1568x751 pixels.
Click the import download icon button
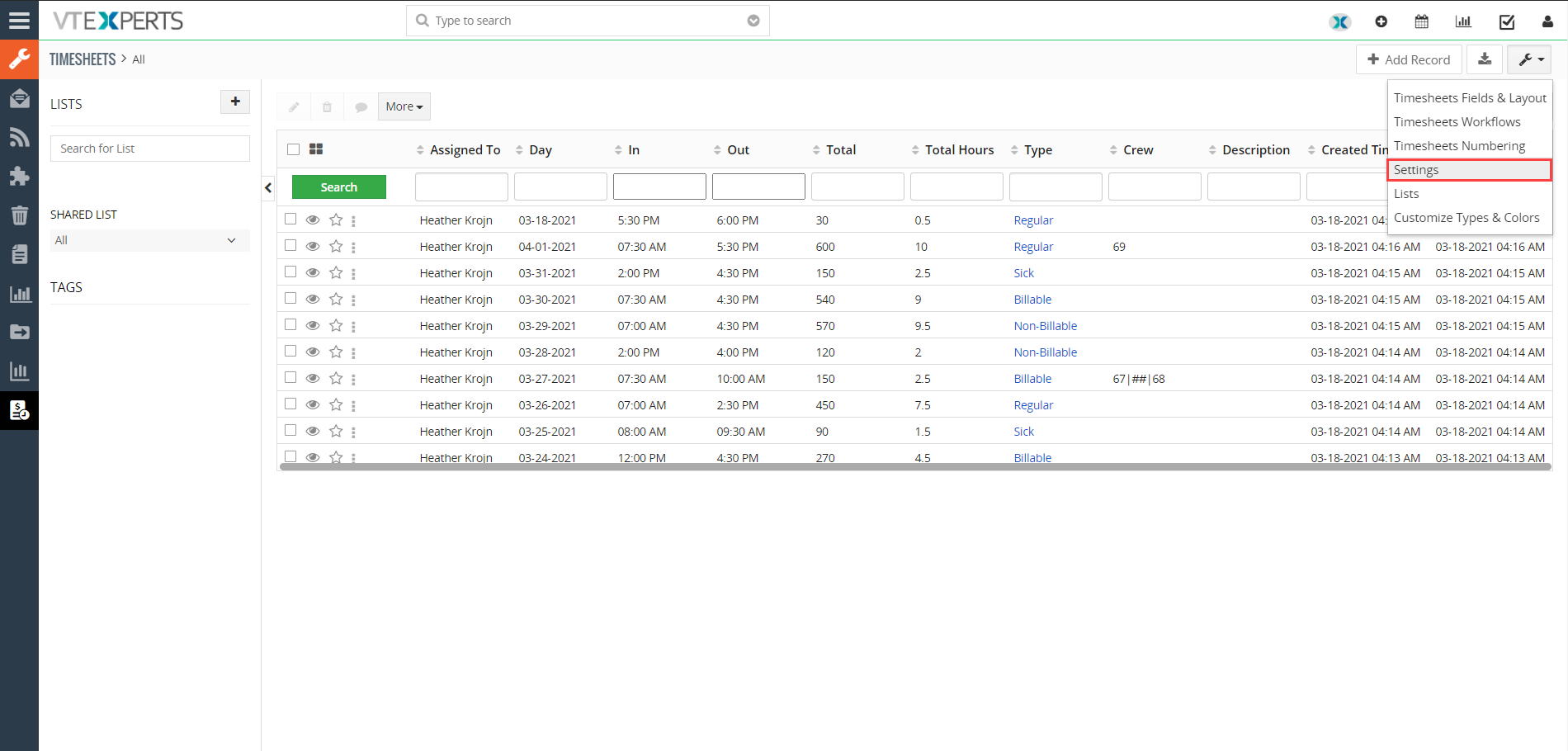pyautogui.click(x=1484, y=59)
